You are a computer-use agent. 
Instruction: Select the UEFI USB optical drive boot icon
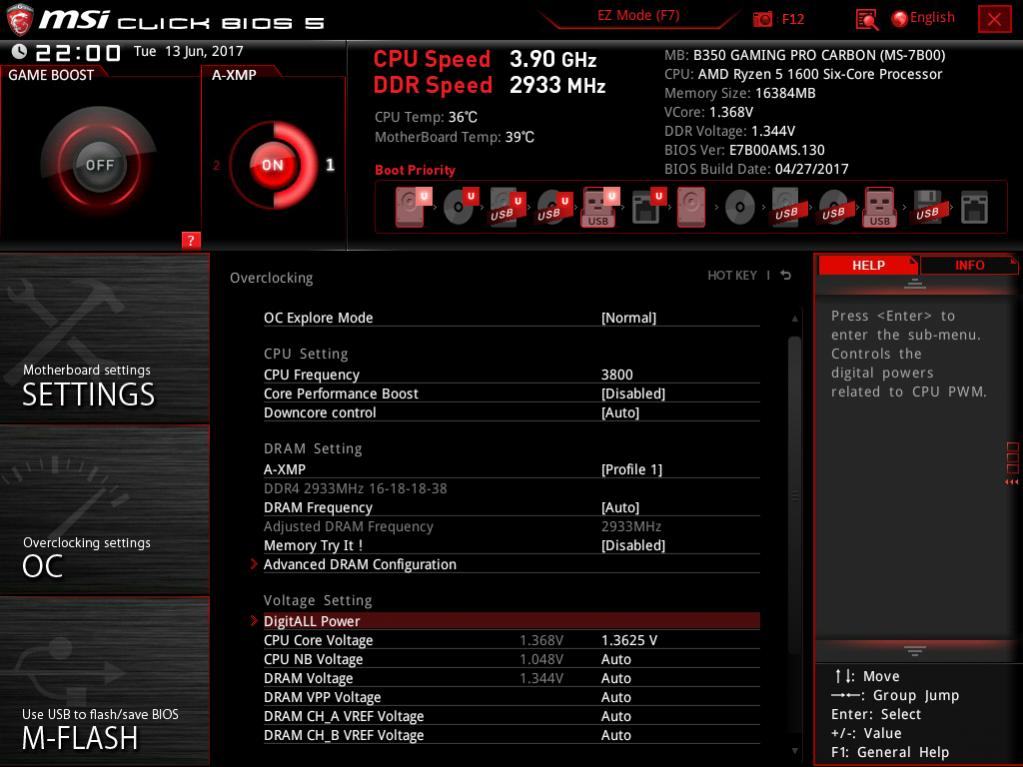pyautogui.click(x=553, y=207)
